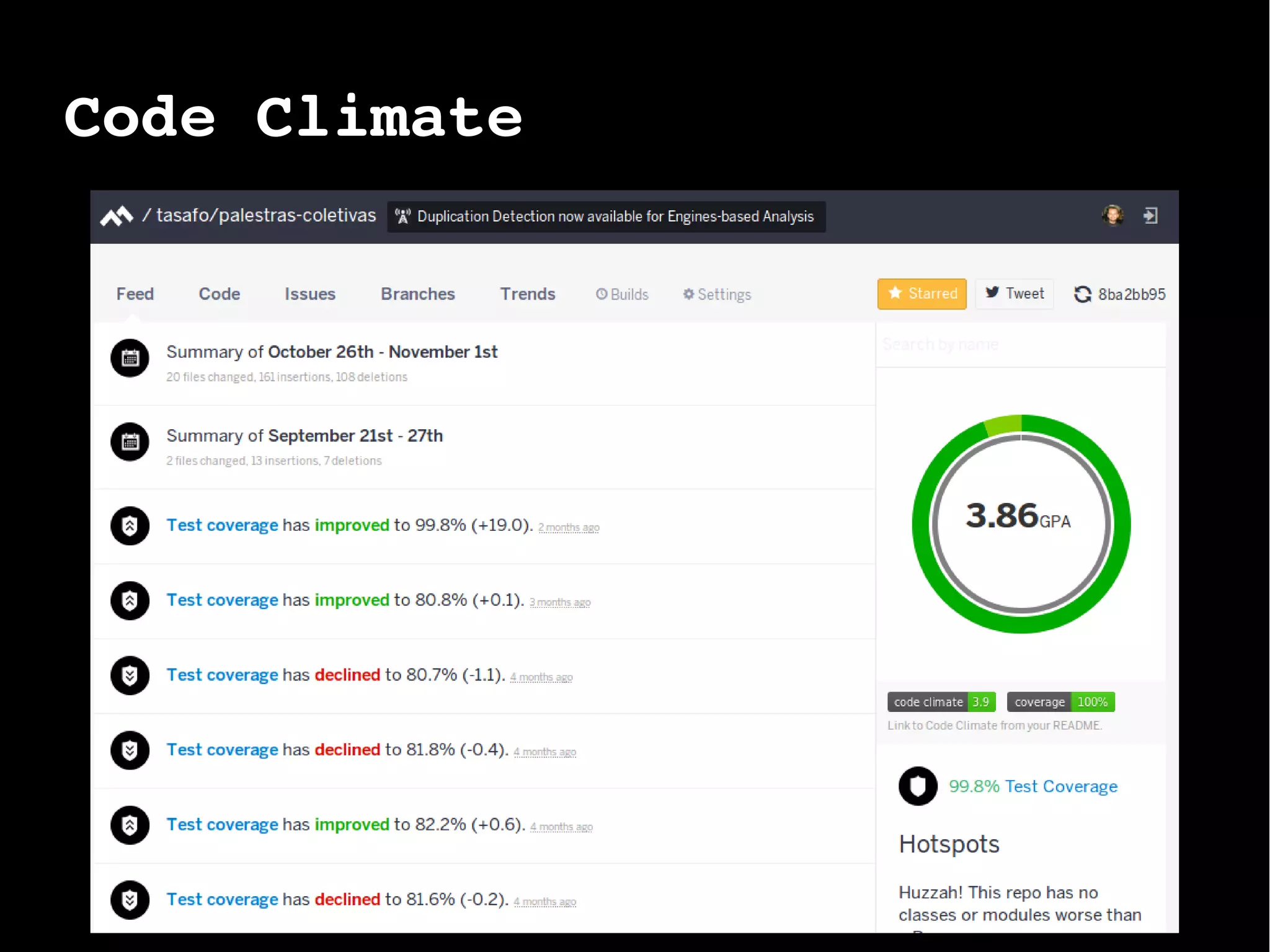Click the refresh icon beside commit 8ba2bb95

point(1083,295)
